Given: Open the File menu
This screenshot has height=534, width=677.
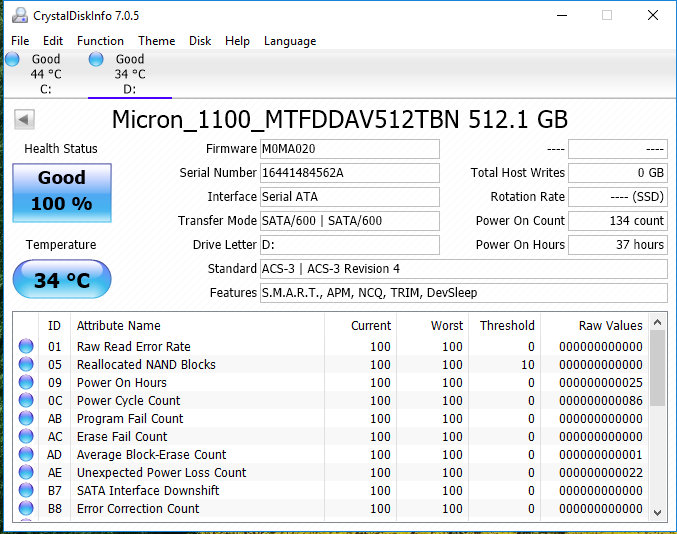Looking at the screenshot, I should pos(20,41).
